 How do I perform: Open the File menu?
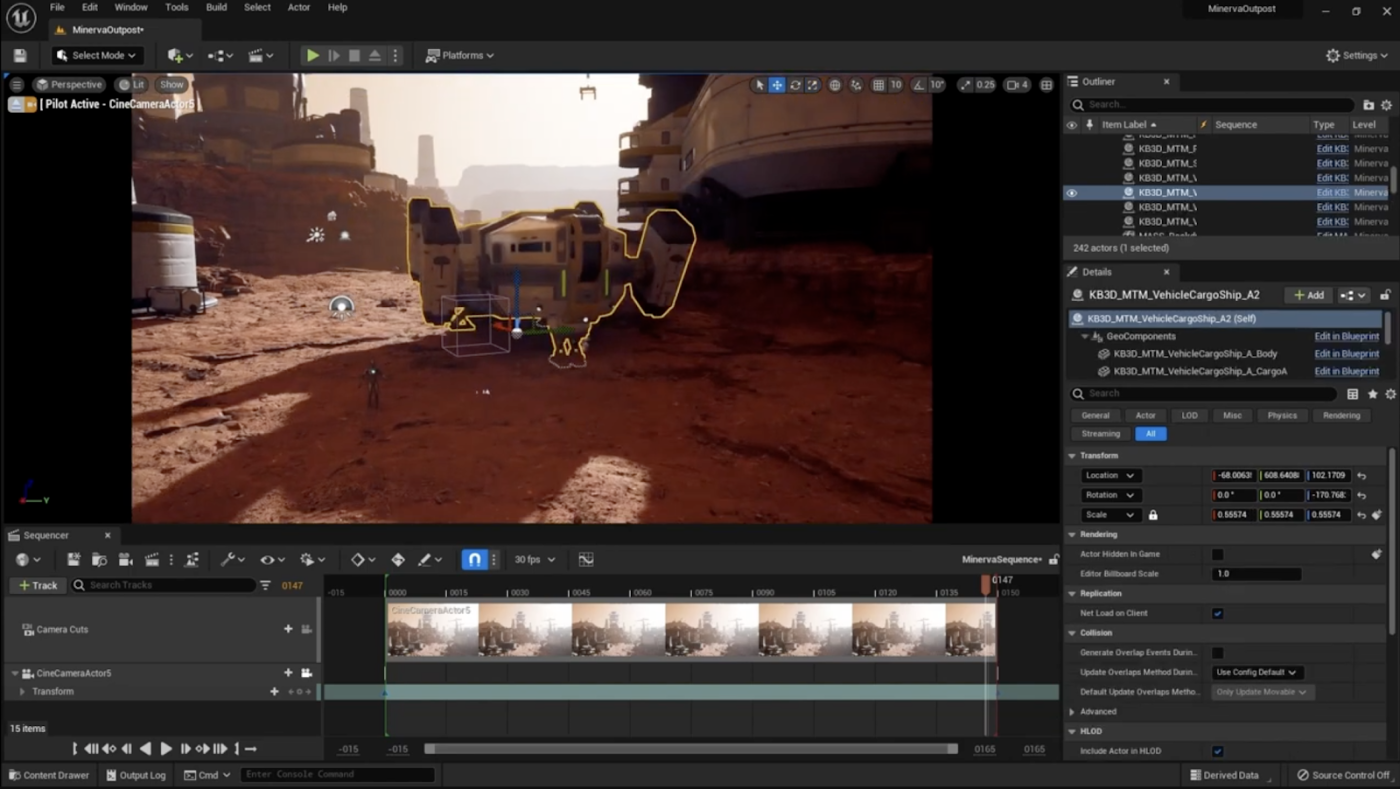click(57, 7)
